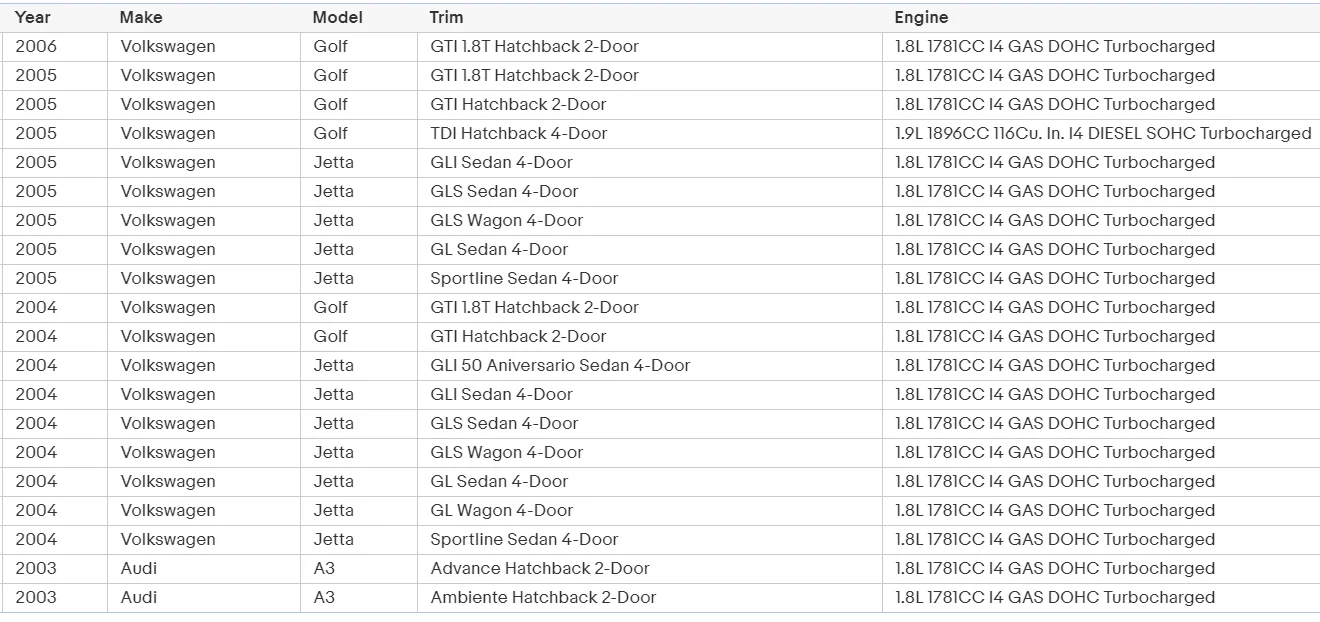
Task: Select the TDI Hatchback 4-Door trim cell
Action: point(519,133)
